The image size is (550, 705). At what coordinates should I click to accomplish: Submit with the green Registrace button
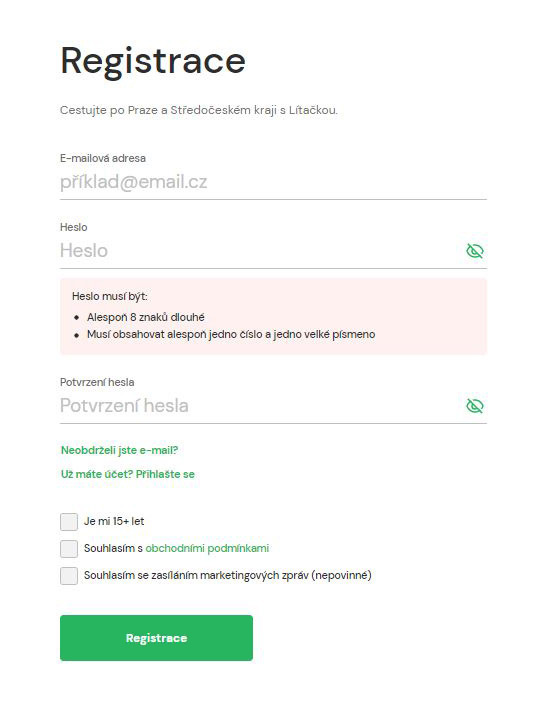point(156,638)
